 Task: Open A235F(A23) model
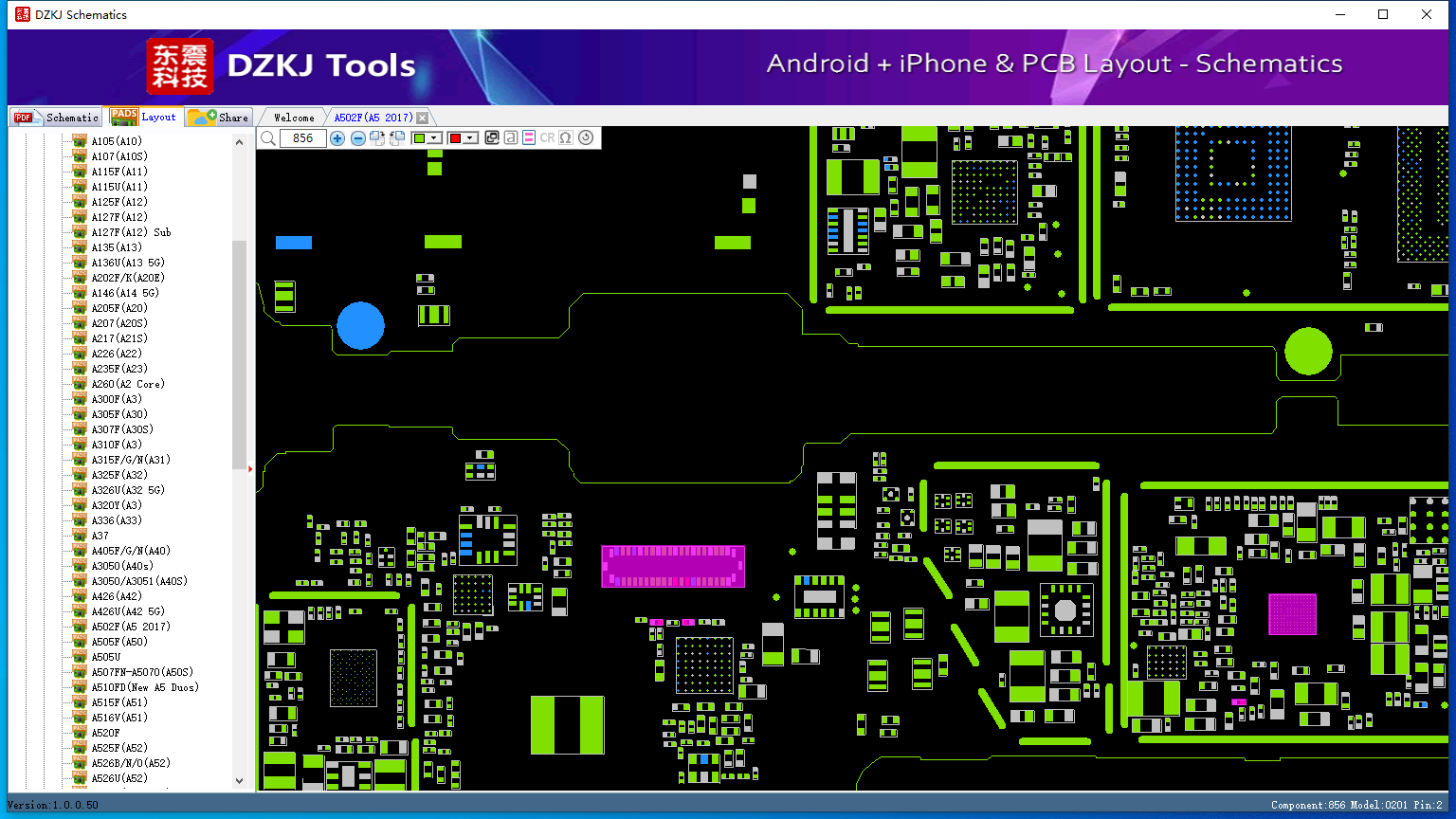pyautogui.click(x=119, y=369)
